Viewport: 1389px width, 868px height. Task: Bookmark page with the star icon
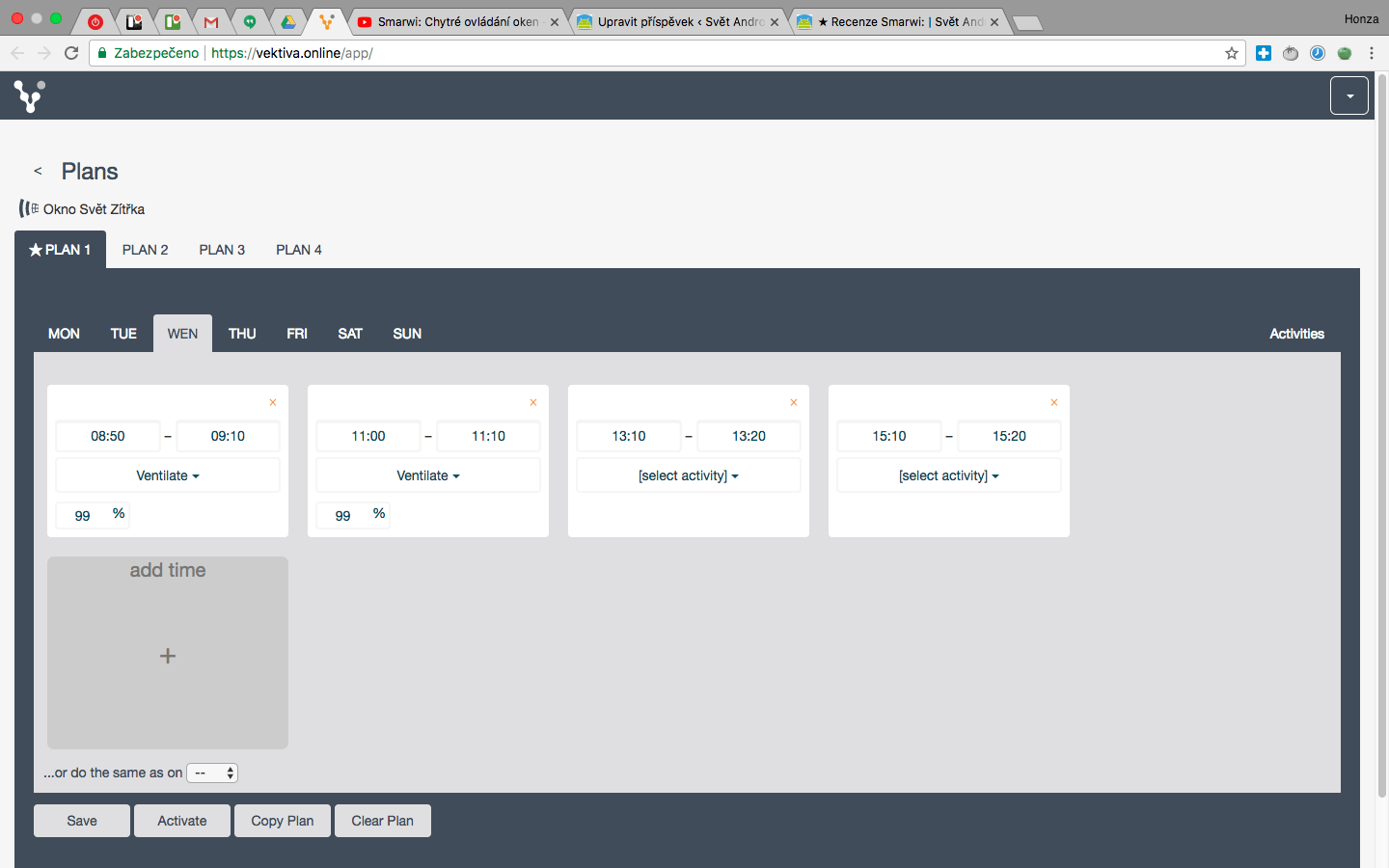click(x=1231, y=53)
